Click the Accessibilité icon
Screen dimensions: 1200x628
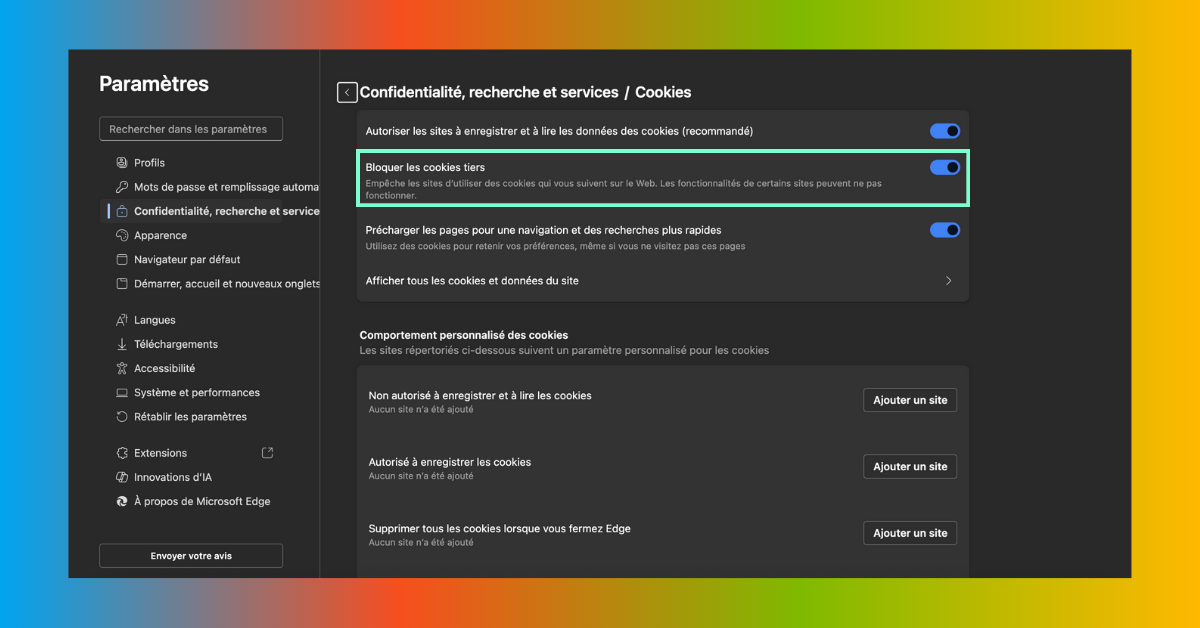pyautogui.click(x=122, y=369)
